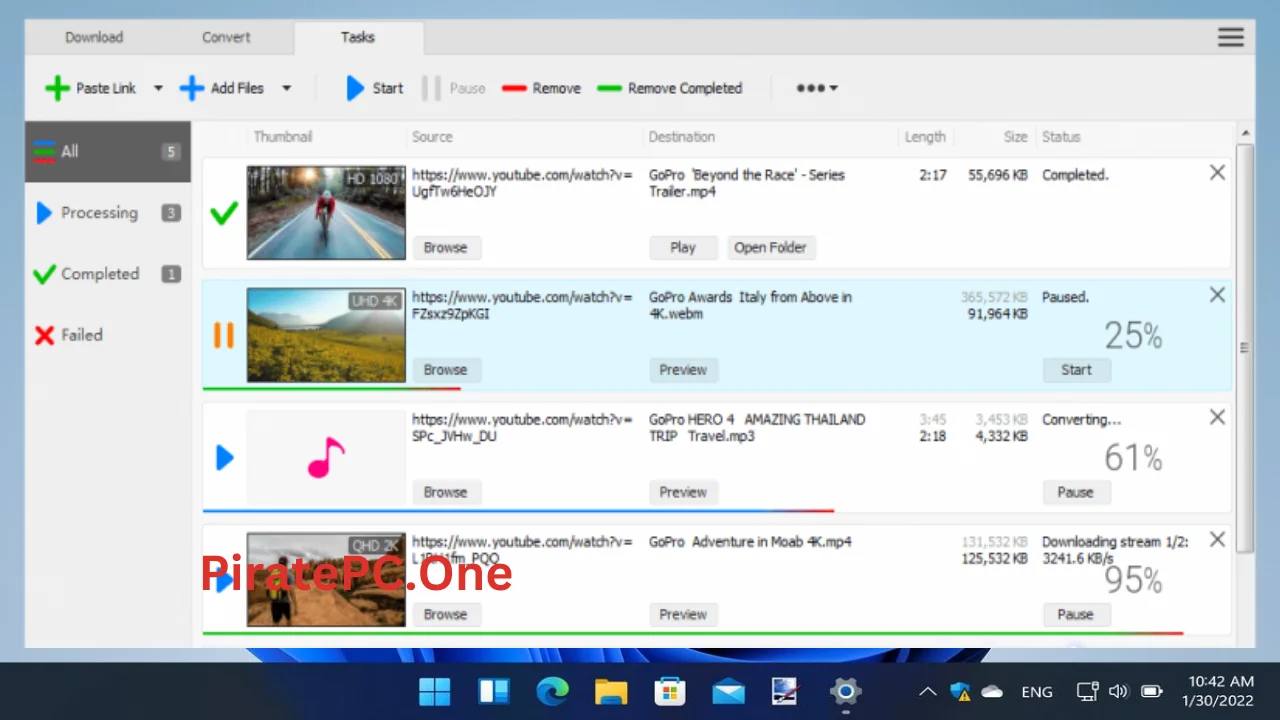Open the Paste Link dropdown arrow

tap(158, 88)
